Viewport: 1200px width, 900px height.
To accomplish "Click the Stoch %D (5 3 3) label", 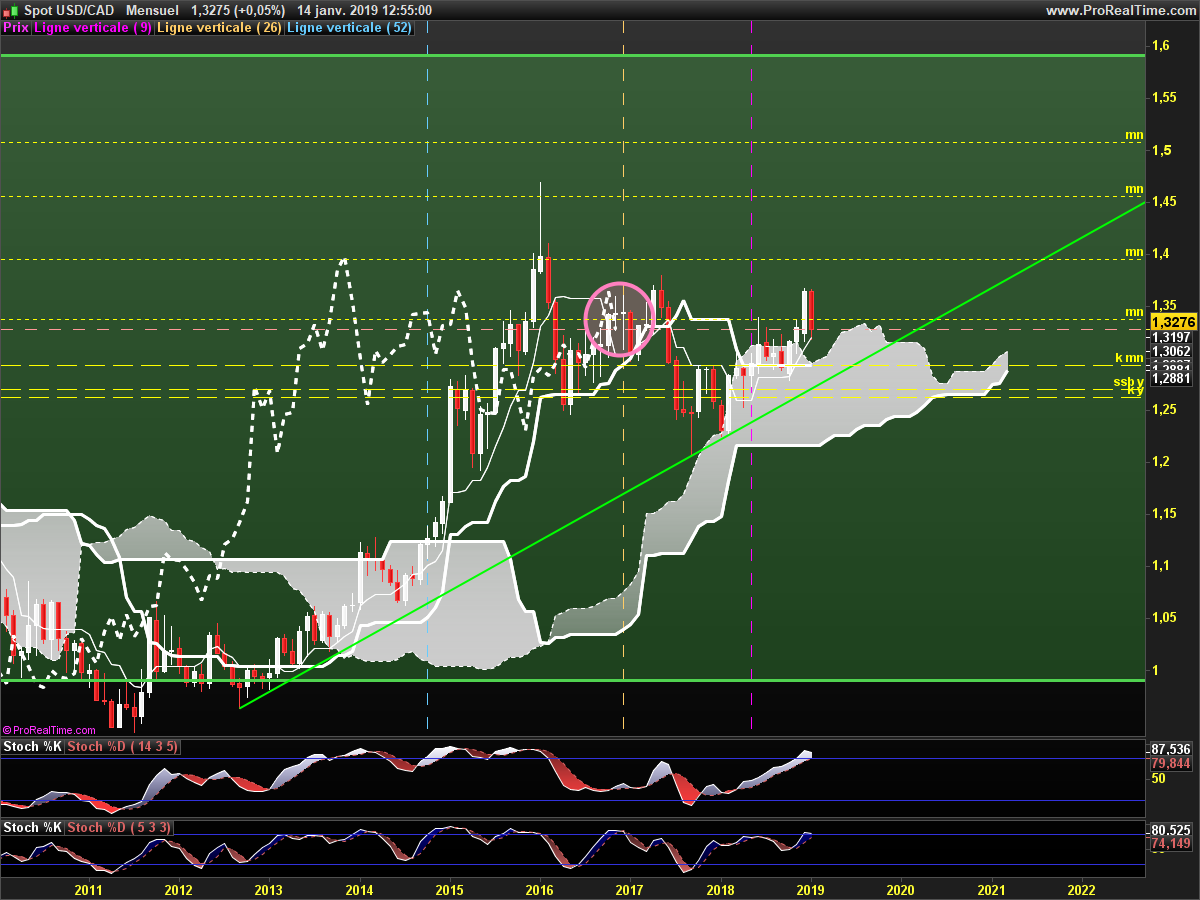I will pyautogui.click(x=119, y=828).
